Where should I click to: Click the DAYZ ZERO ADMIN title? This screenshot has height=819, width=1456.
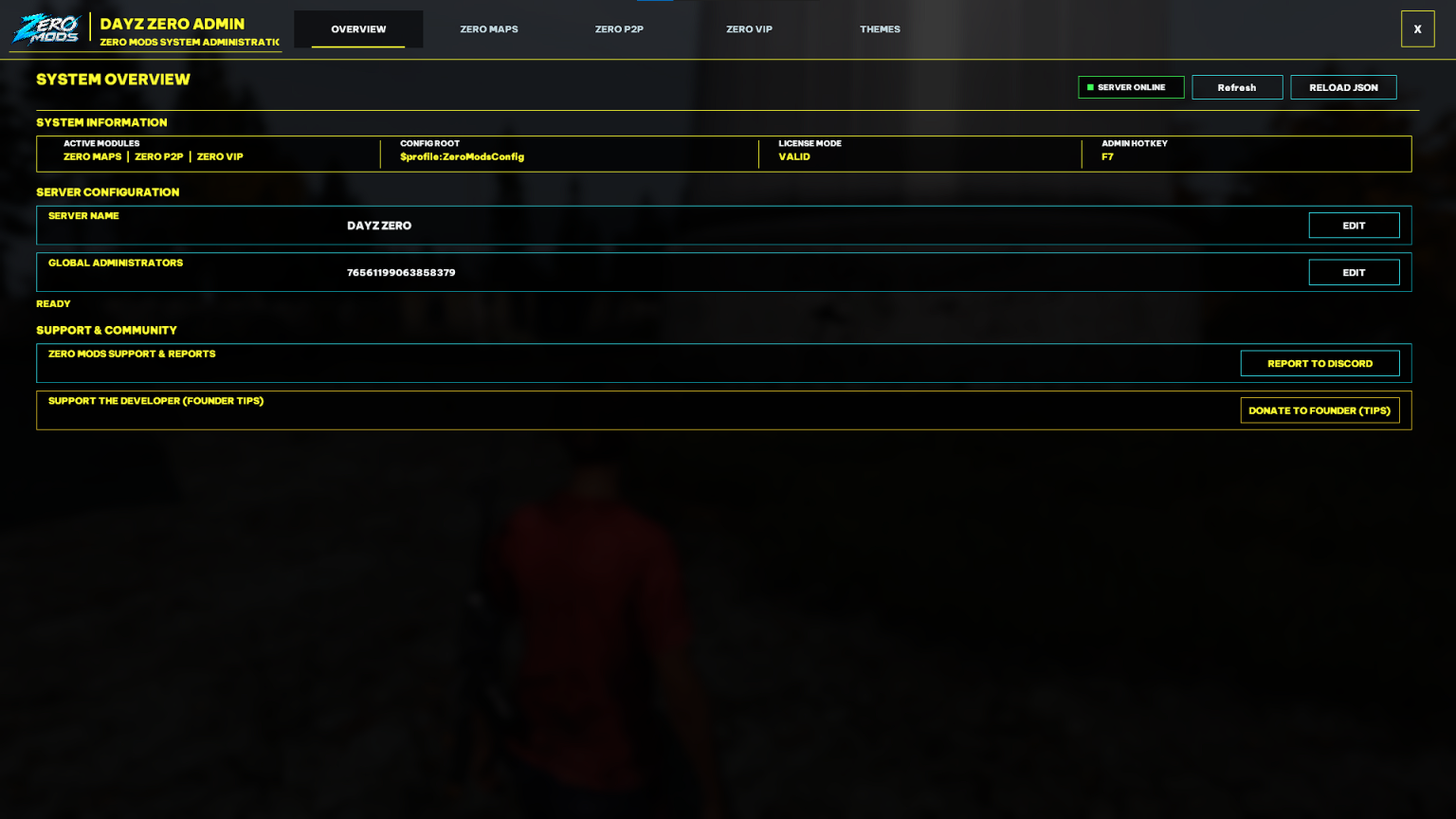click(x=173, y=24)
